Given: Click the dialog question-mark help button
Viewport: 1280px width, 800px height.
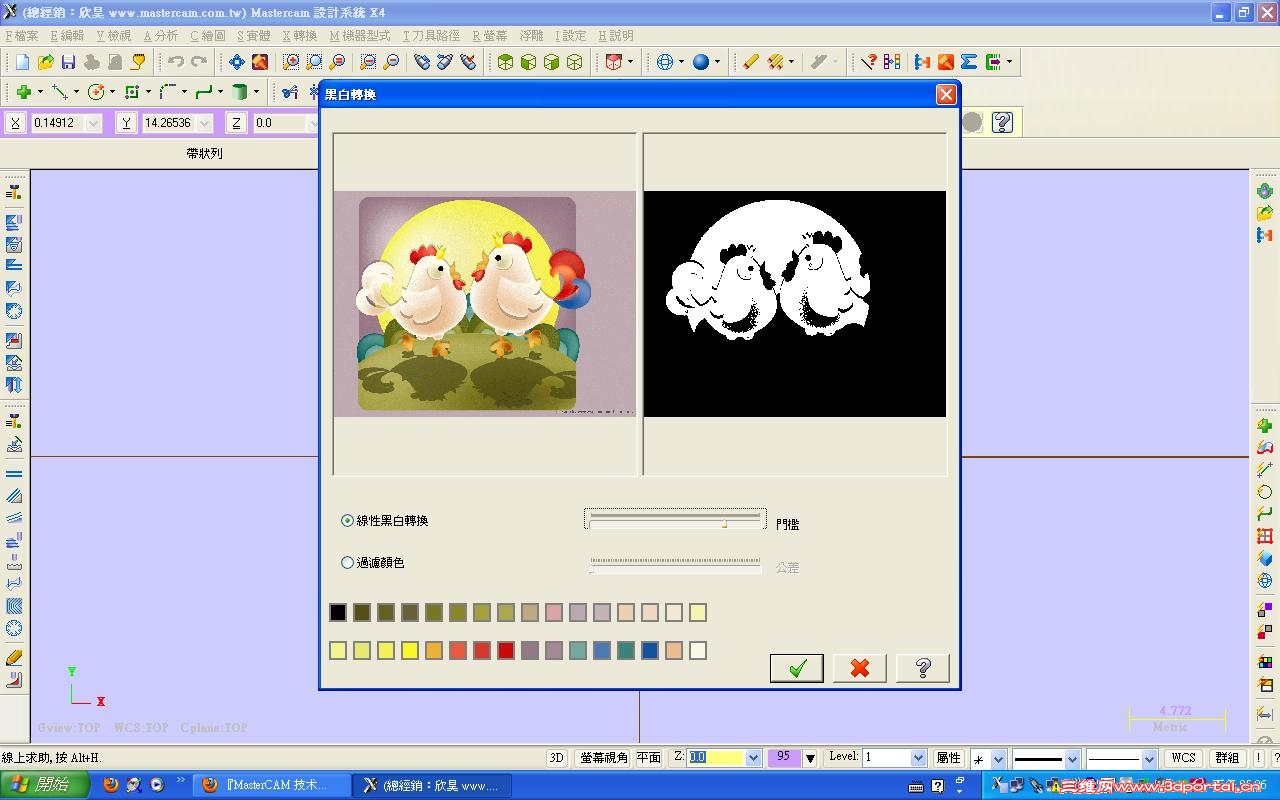Looking at the screenshot, I should click(923, 668).
